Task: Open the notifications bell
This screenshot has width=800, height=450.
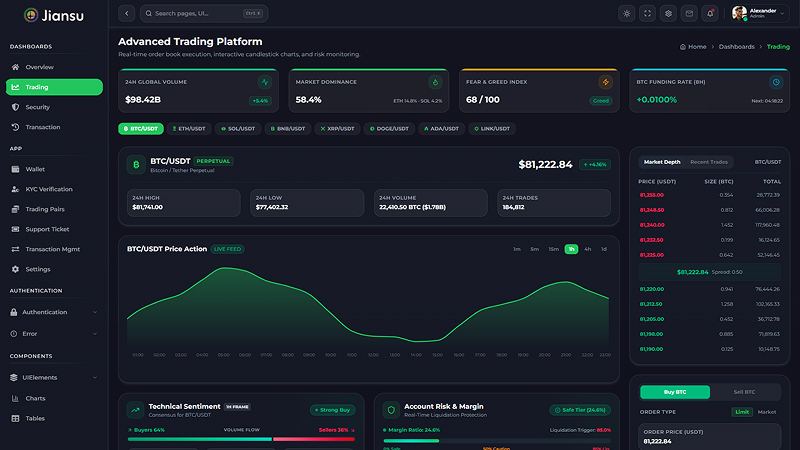Action: click(x=710, y=14)
